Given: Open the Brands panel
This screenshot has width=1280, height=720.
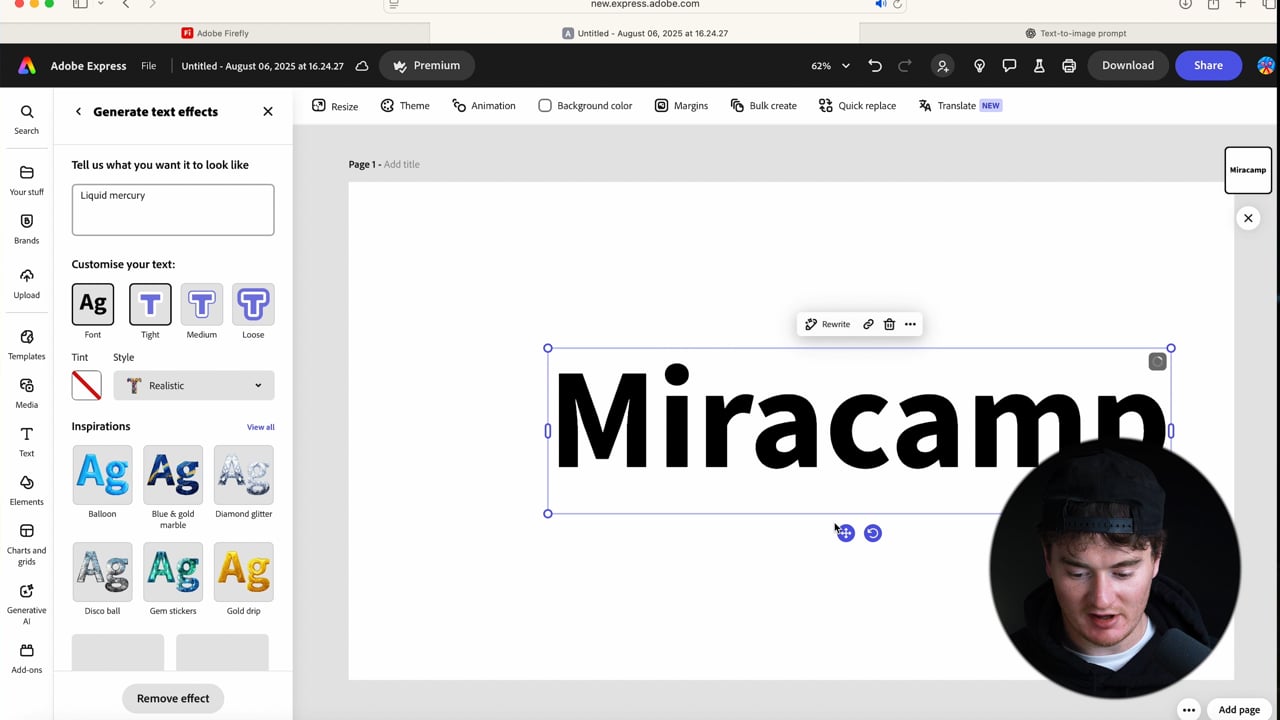Looking at the screenshot, I should pyautogui.click(x=27, y=229).
